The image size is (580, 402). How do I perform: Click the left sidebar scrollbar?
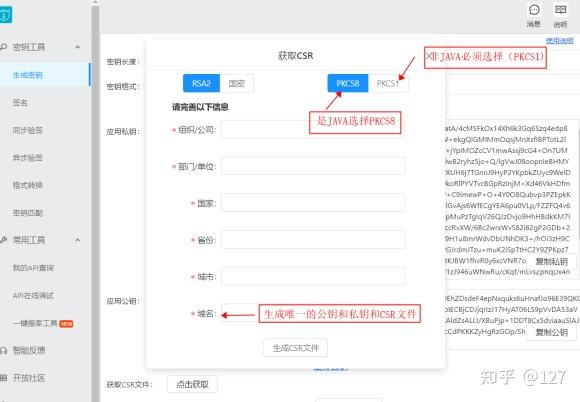tap(95, 201)
